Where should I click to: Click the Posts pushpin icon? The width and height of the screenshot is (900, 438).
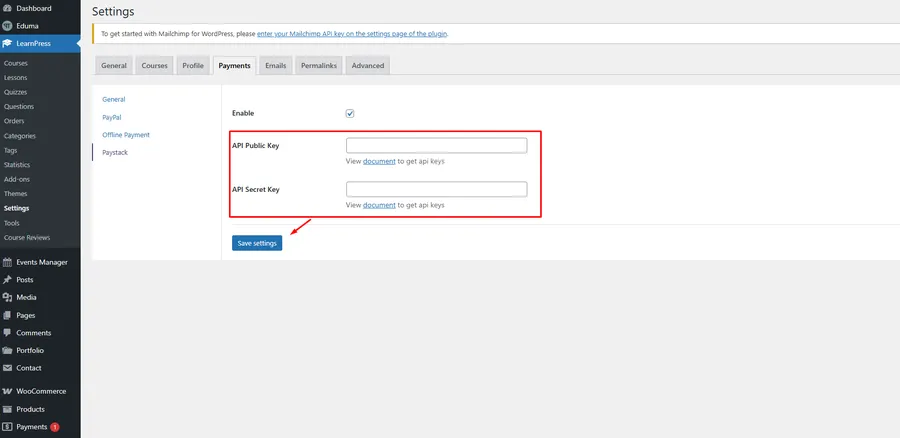7,280
